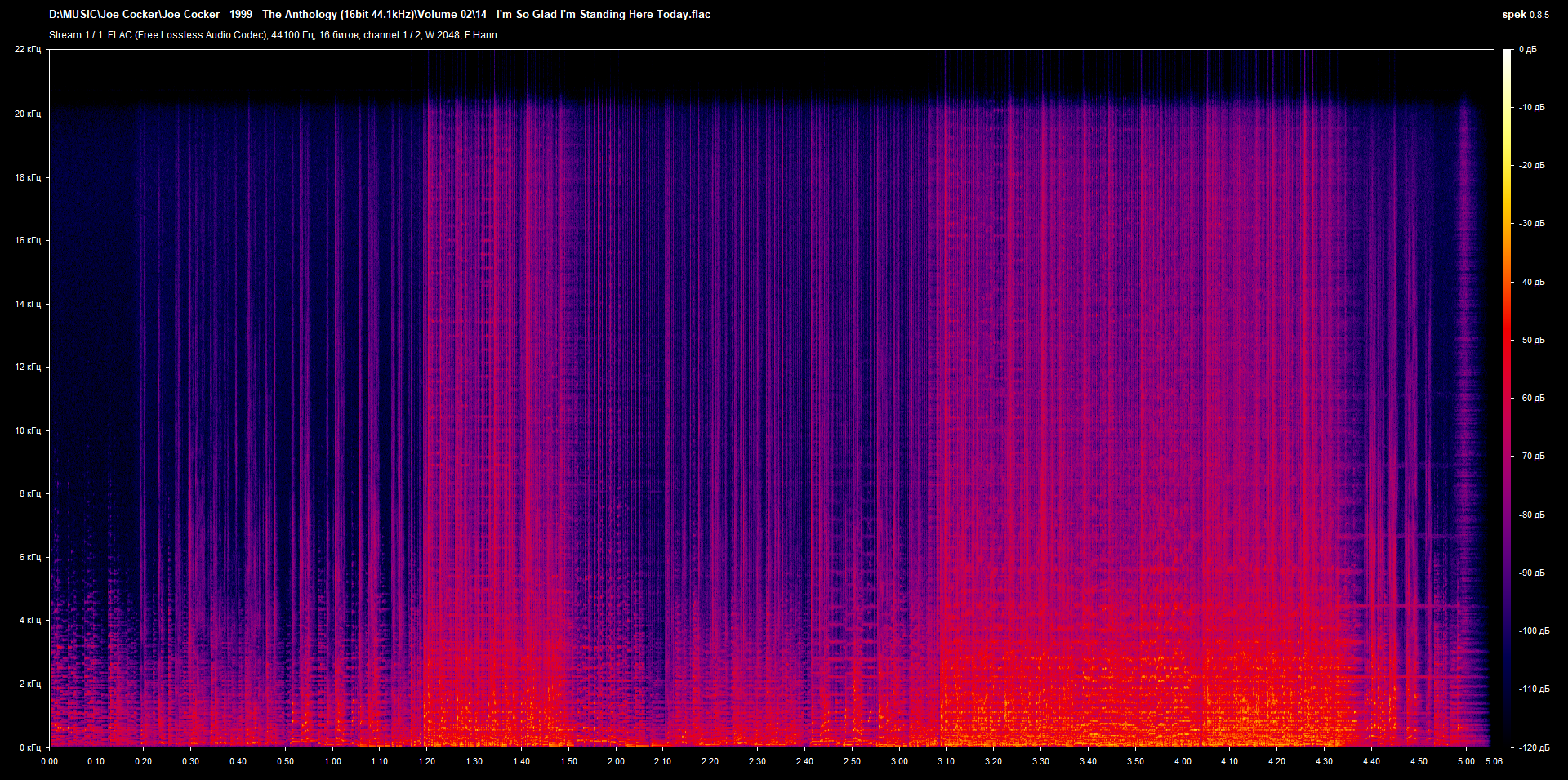The width and height of the screenshot is (1568, 780).
Task: Click the 2 кГц frequency axis label
Action: pos(30,684)
